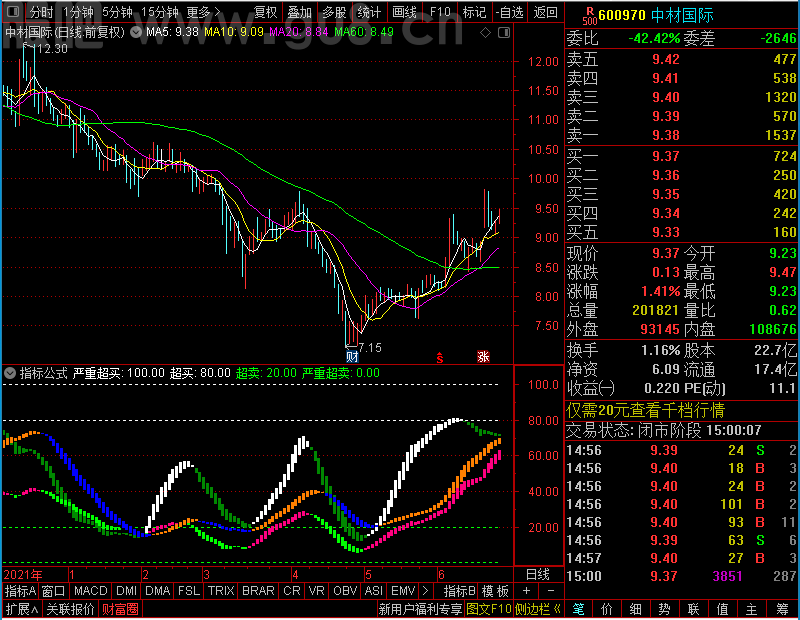Click the 标记 mark button

pyautogui.click(x=474, y=12)
